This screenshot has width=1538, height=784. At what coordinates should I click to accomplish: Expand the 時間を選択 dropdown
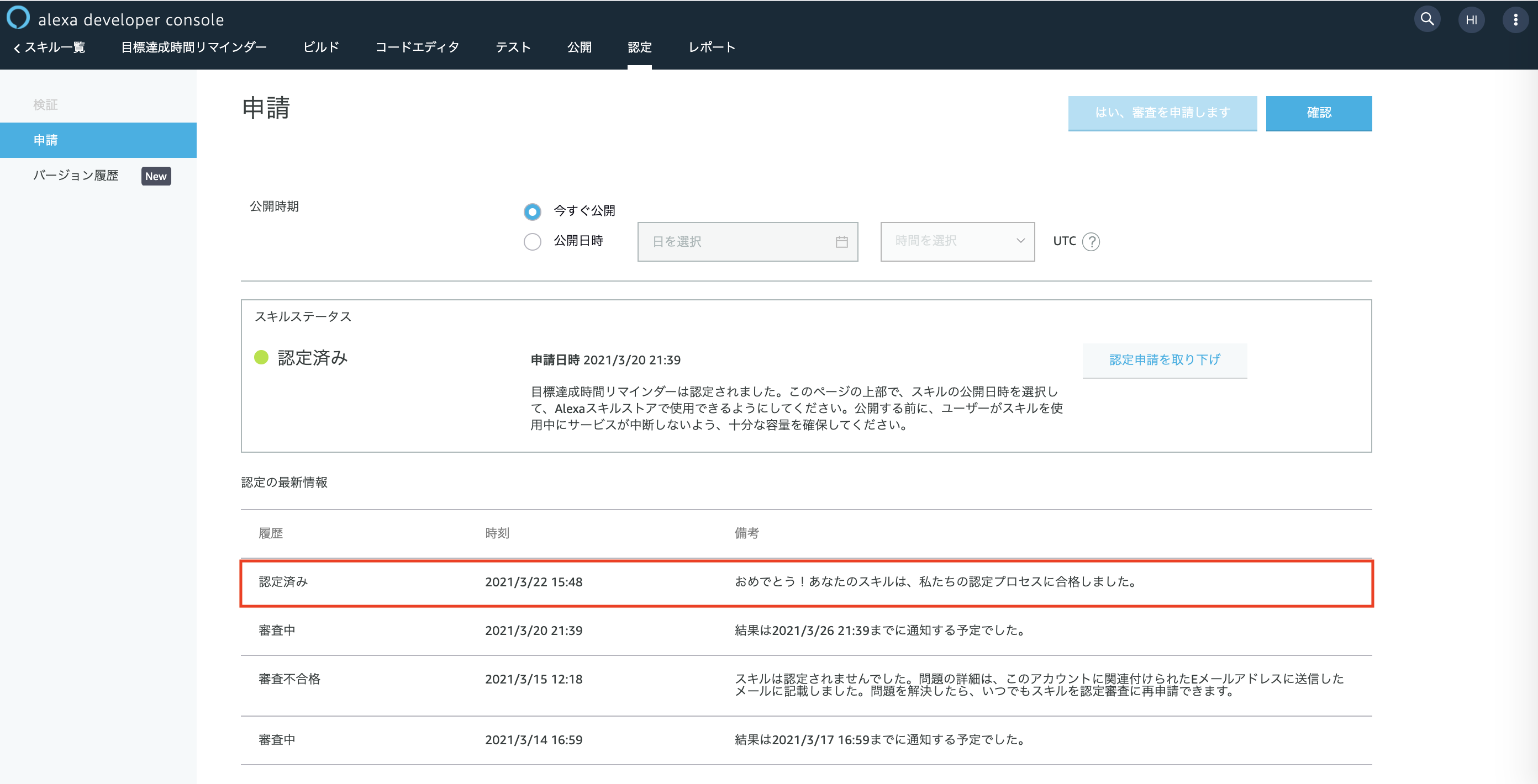click(957, 242)
